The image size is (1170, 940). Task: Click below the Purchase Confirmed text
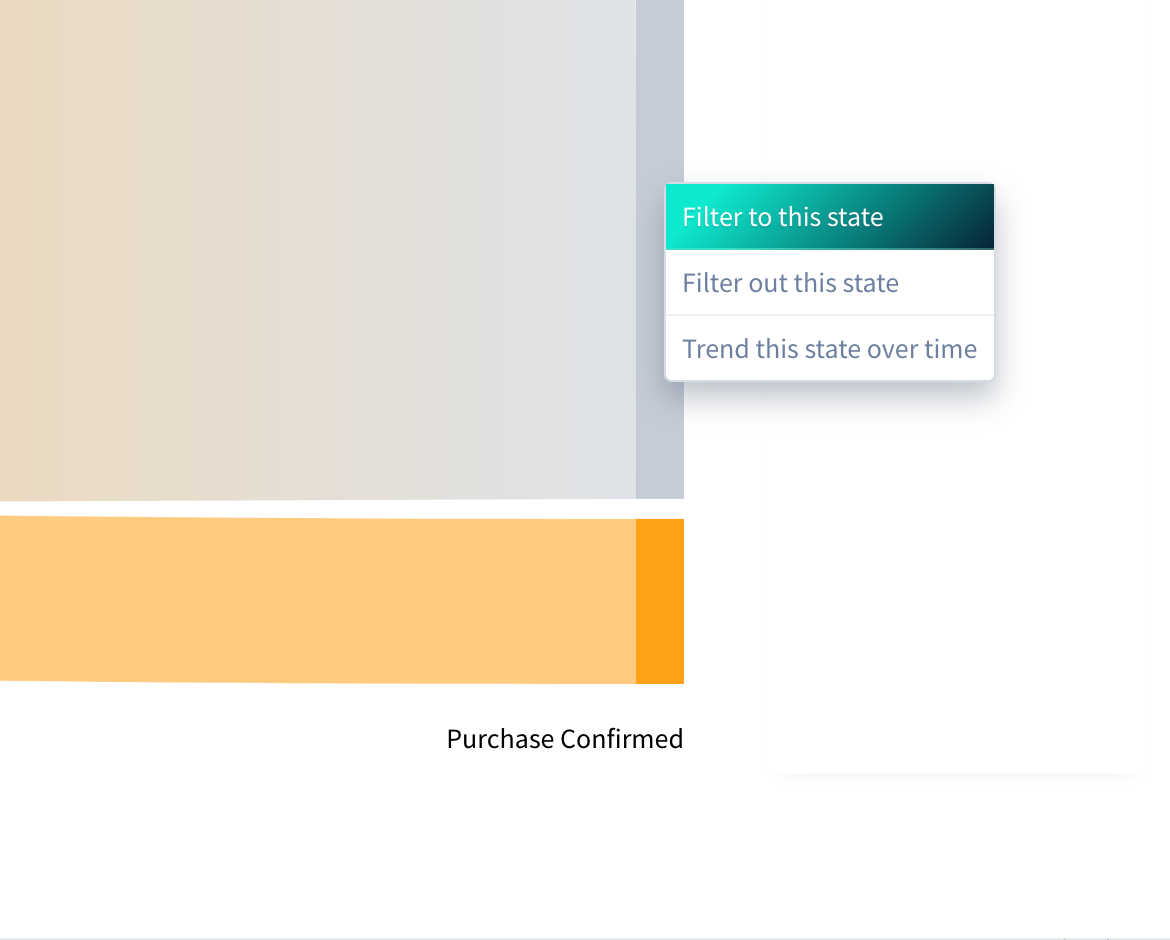click(564, 790)
